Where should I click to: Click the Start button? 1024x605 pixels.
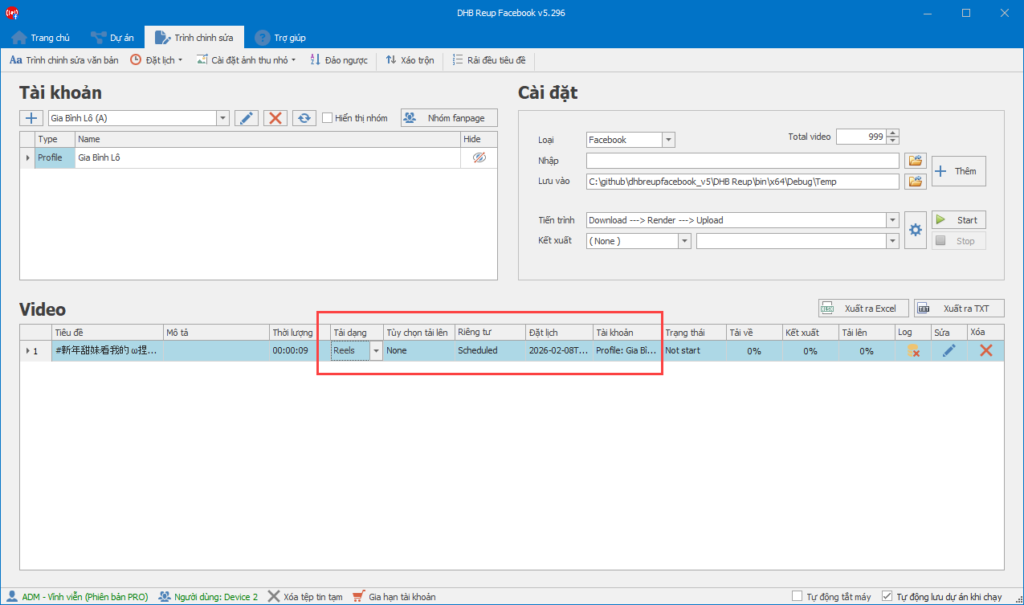[959, 220]
